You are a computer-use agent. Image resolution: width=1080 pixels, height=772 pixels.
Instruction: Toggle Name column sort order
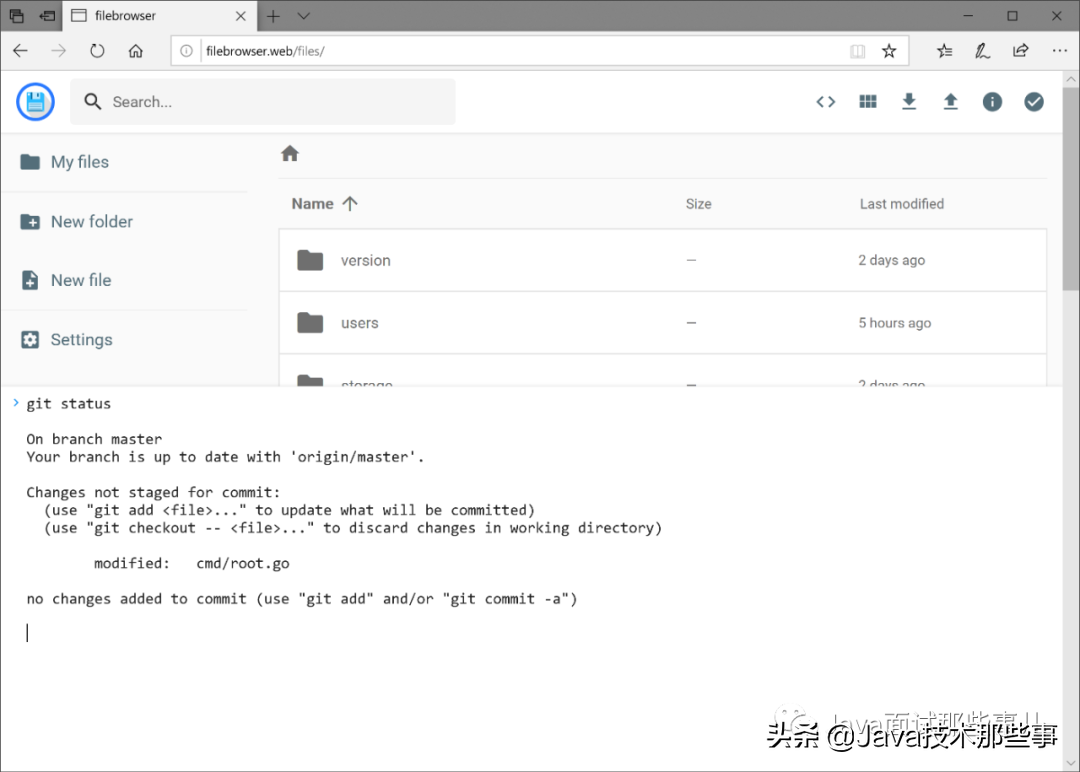[x=324, y=203]
